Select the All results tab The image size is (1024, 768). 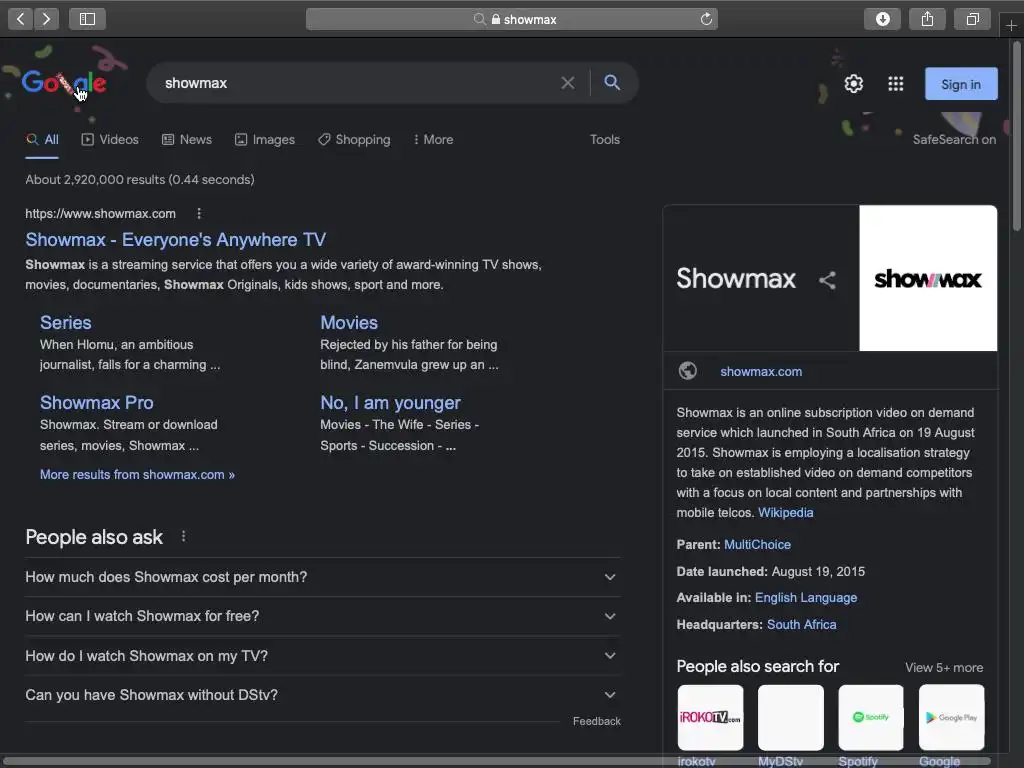[x=42, y=140]
